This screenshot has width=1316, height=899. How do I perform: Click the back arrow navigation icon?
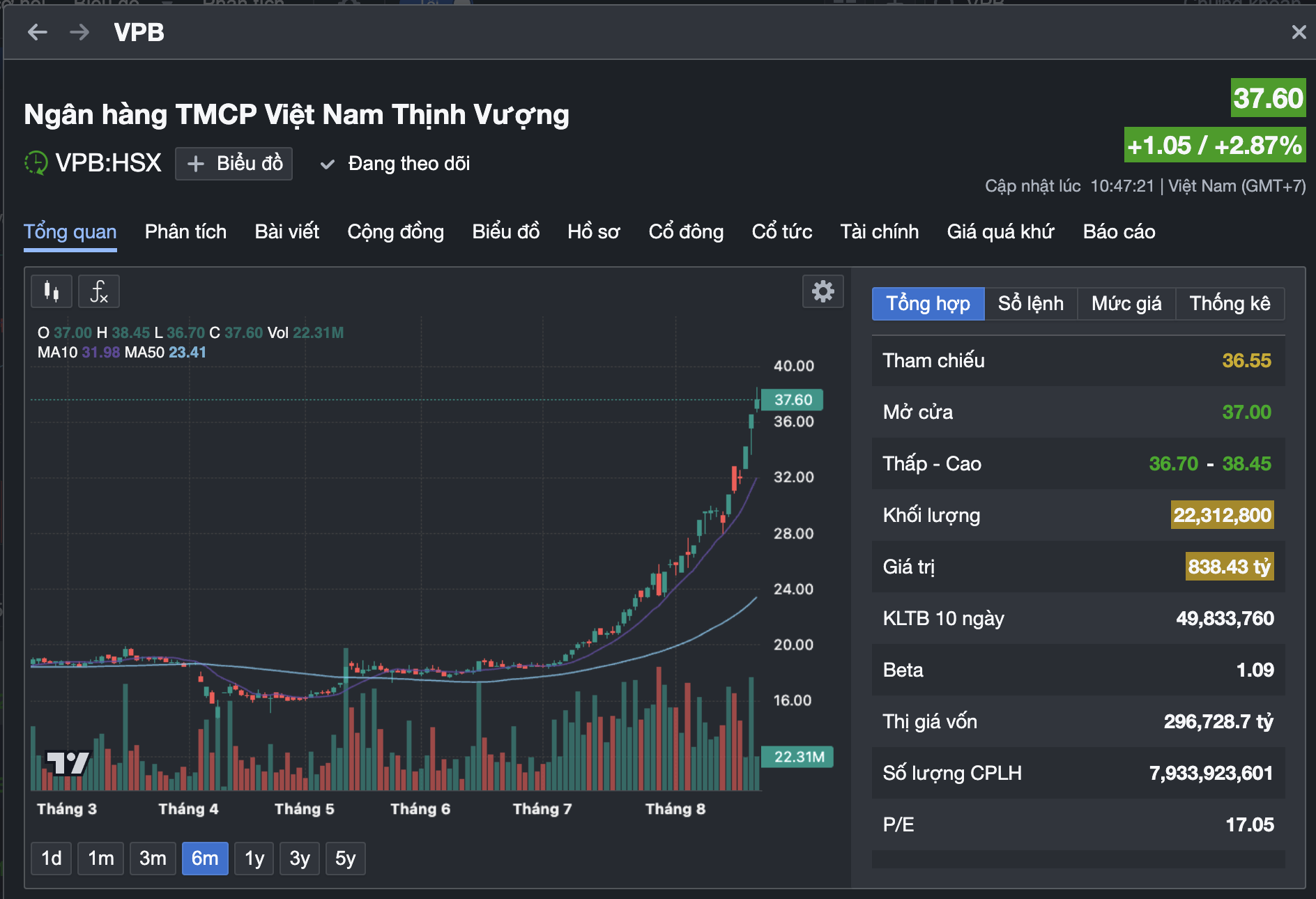(x=38, y=32)
